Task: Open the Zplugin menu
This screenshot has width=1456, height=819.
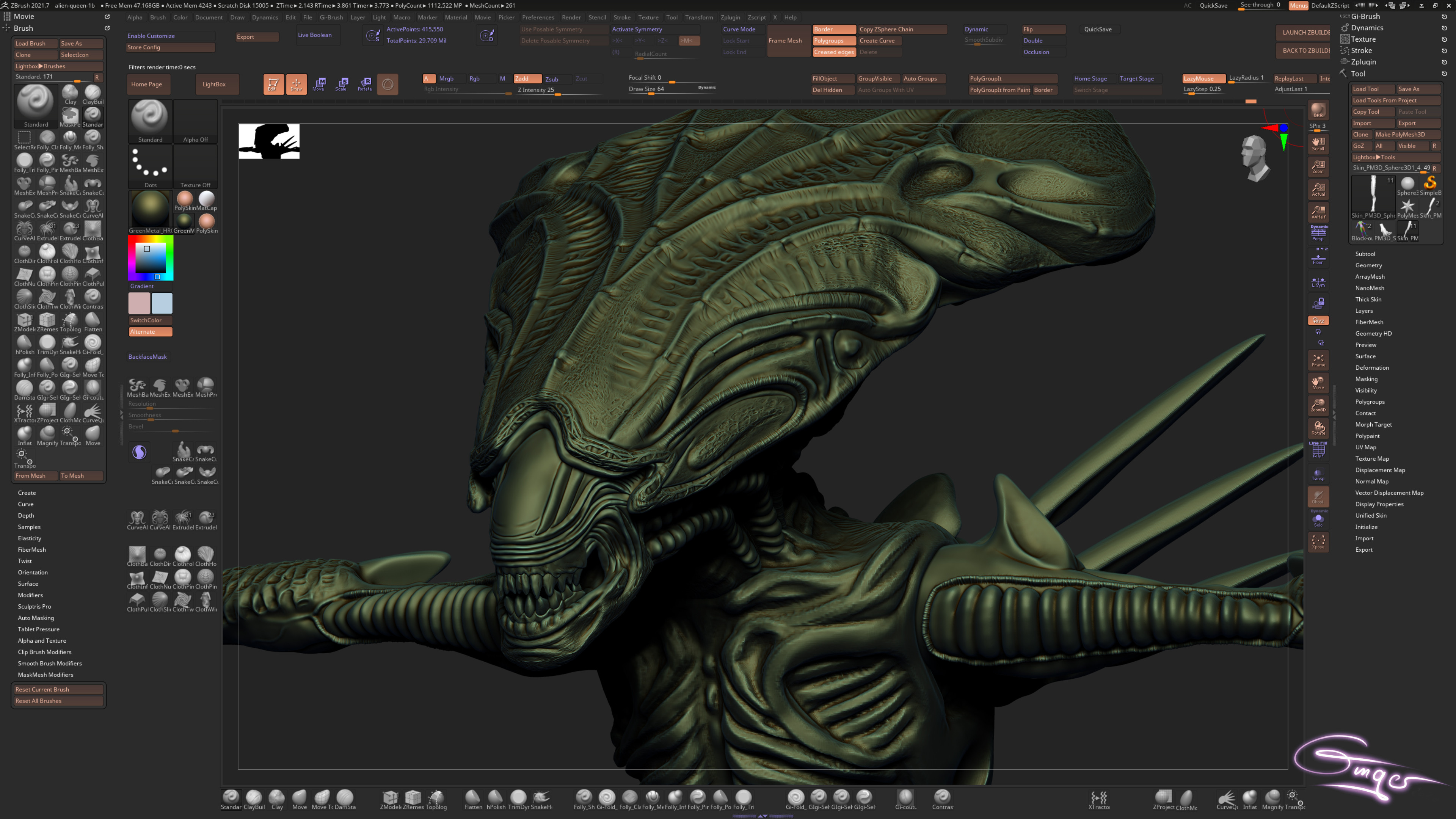Action: coord(730,17)
